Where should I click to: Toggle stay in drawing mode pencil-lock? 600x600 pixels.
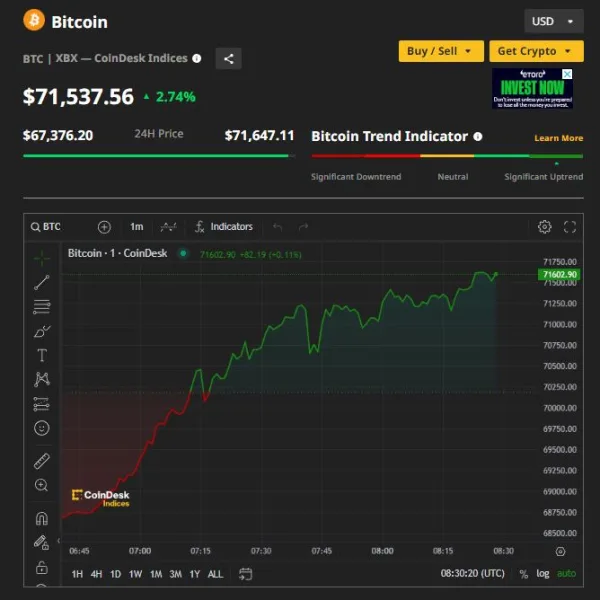click(x=41, y=543)
